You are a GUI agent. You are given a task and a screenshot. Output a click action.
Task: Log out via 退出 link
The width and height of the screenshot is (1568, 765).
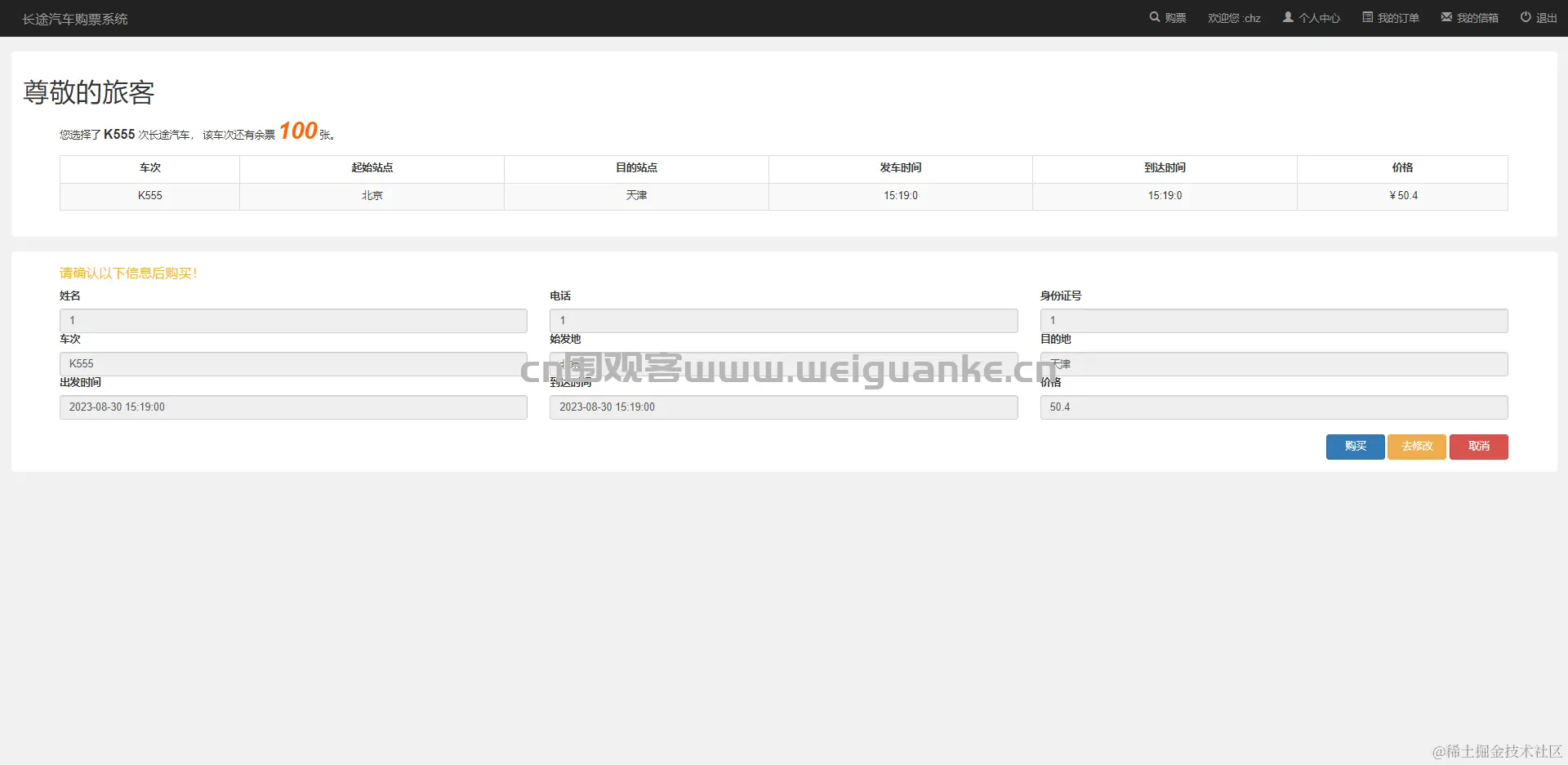[x=1539, y=18]
